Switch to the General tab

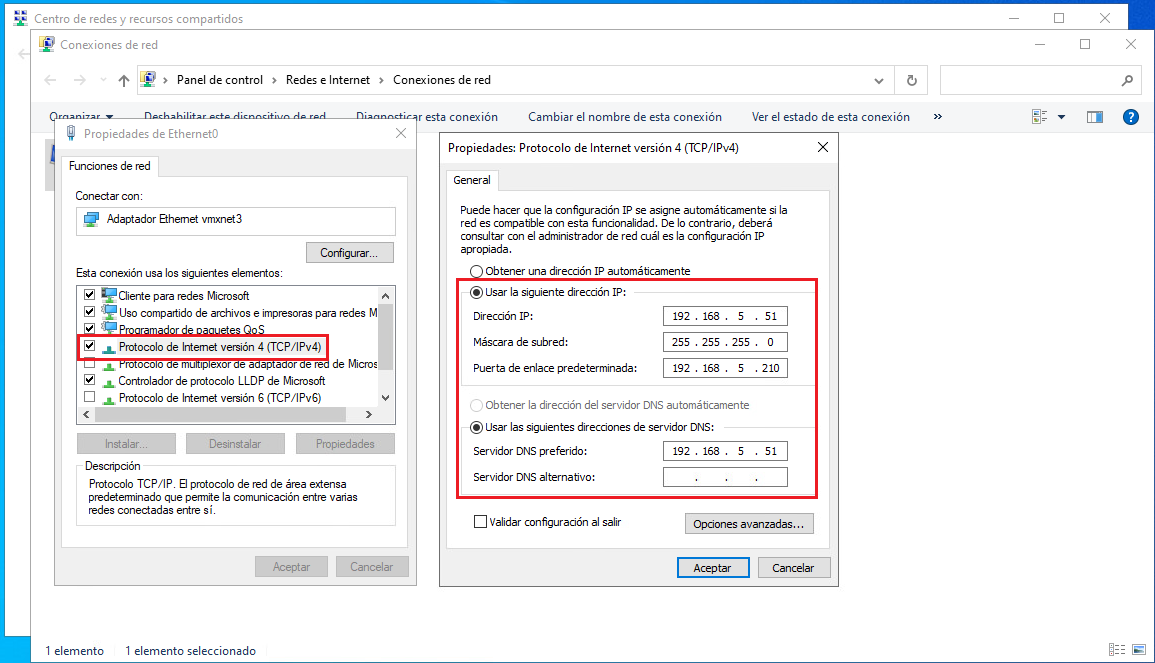(x=472, y=181)
